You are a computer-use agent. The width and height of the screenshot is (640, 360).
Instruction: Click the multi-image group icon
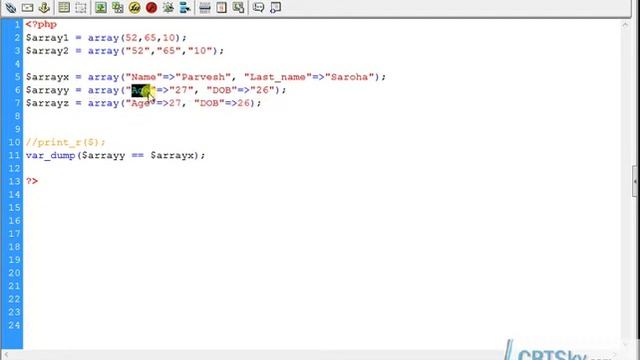coord(118,7)
